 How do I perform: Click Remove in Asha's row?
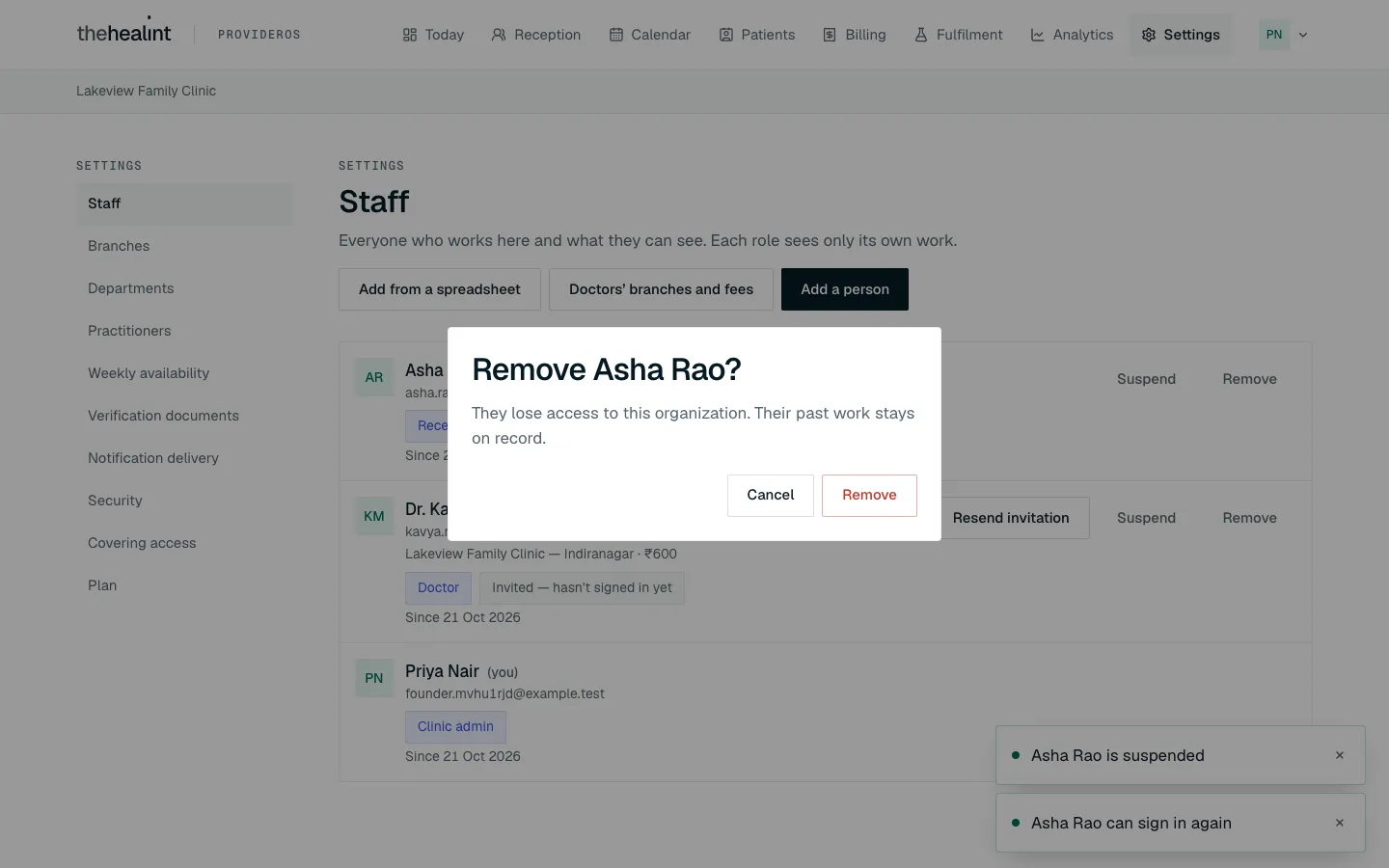pos(1250,379)
